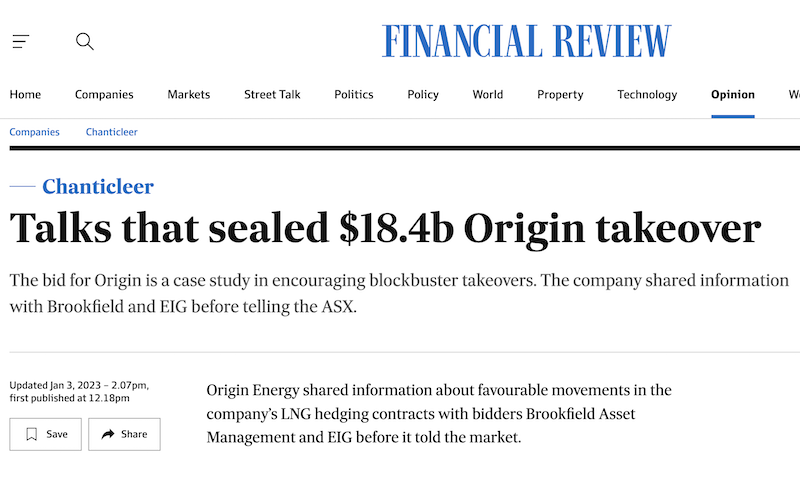Open the Markets section
800x477 pixels.
click(189, 95)
